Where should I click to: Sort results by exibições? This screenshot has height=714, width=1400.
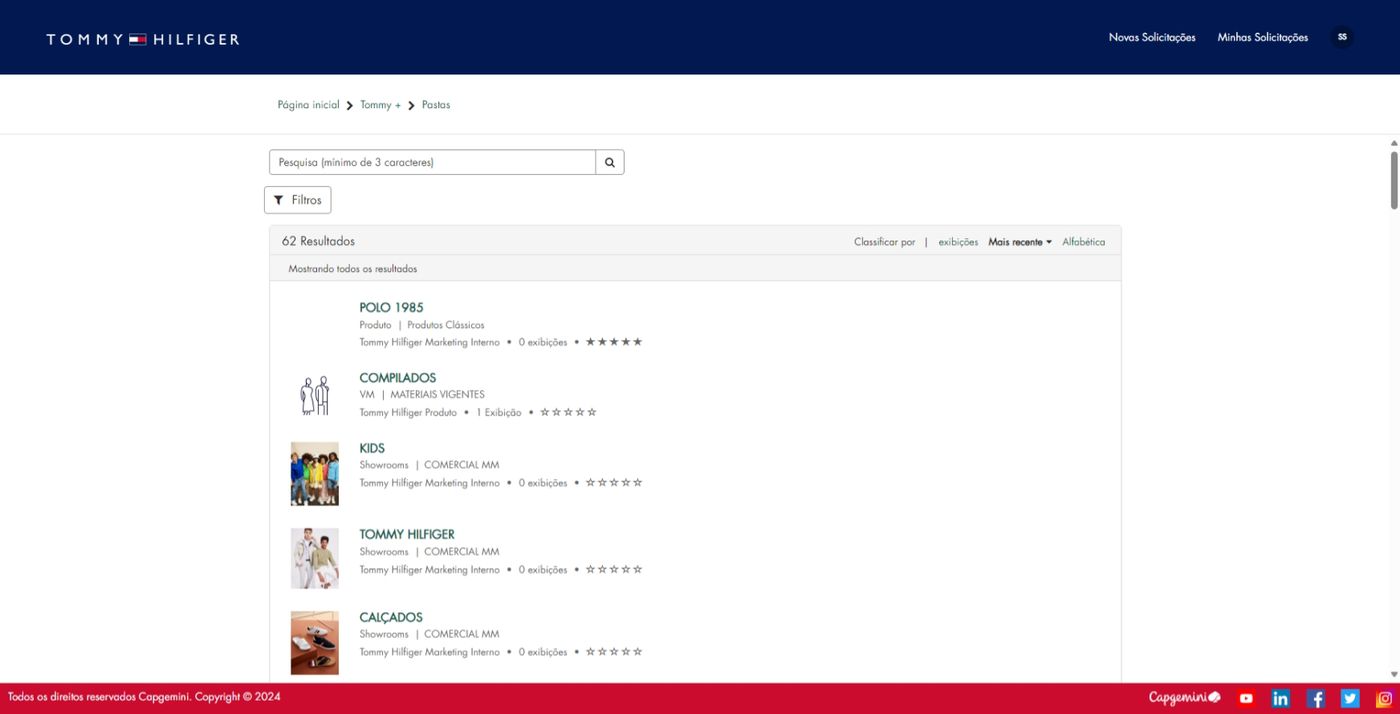pos(958,242)
